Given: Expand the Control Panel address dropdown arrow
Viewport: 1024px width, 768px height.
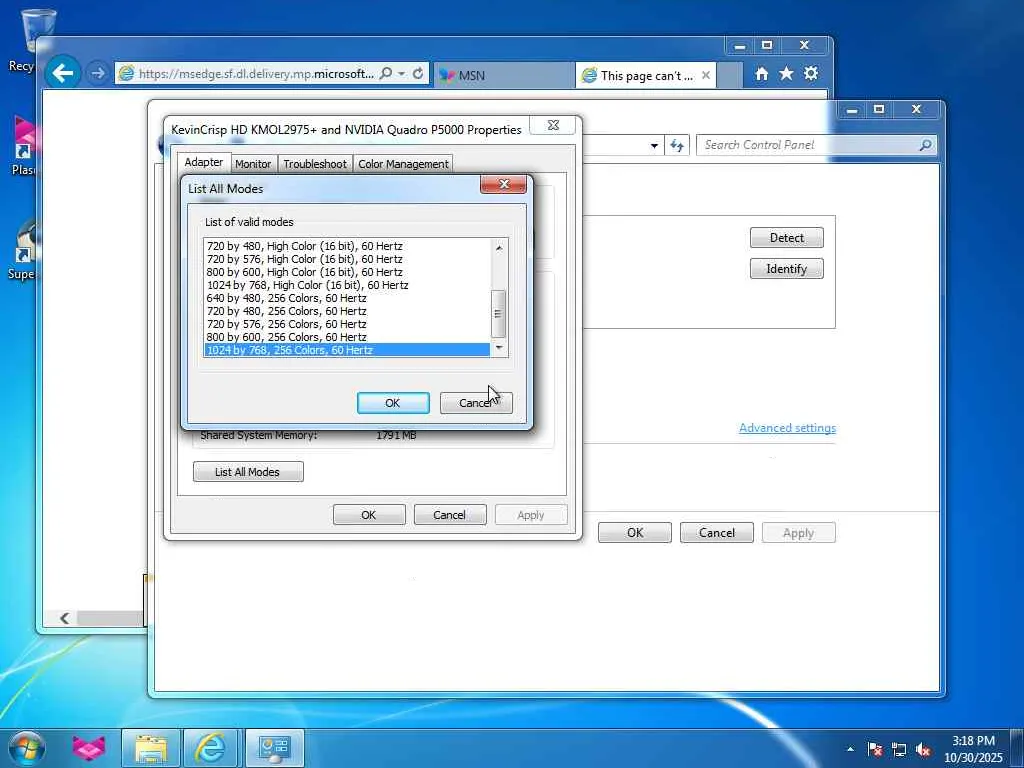Looking at the screenshot, I should [x=654, y=146].
